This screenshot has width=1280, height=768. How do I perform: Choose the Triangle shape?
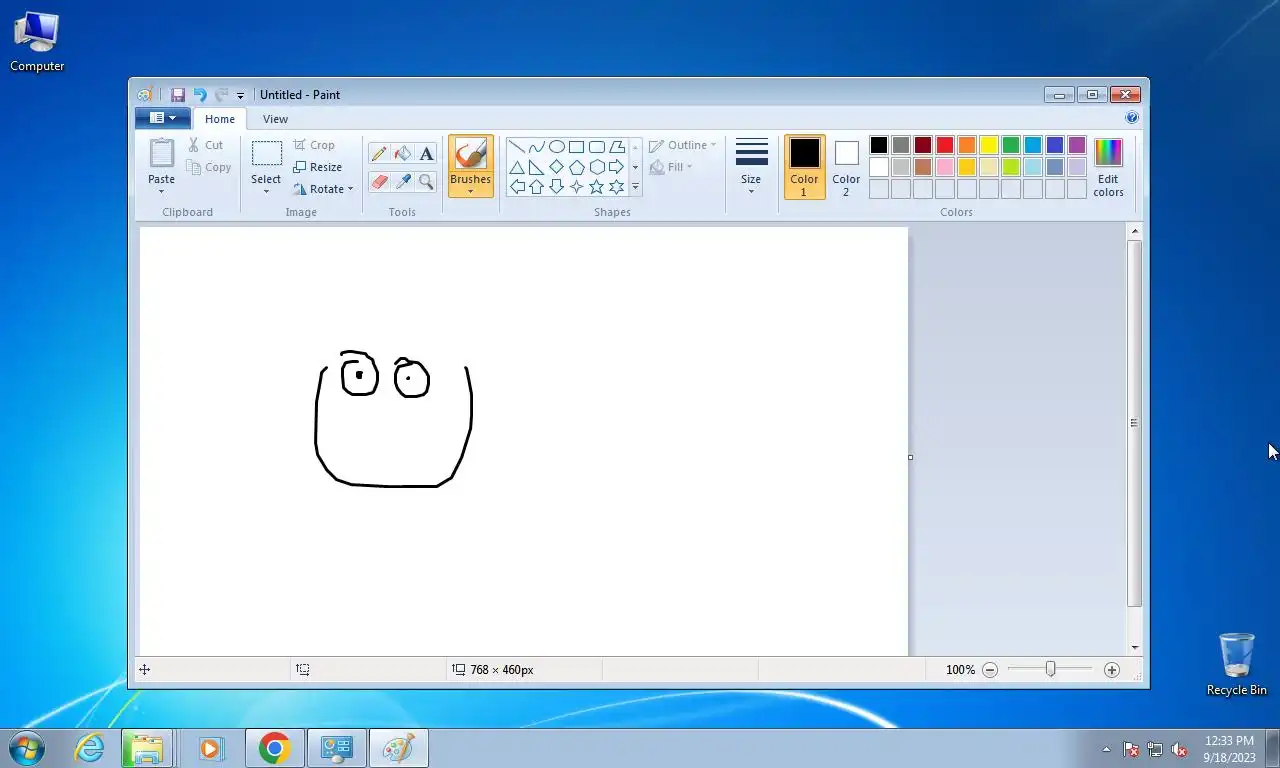pyautogui.click(x=517, y=167)
